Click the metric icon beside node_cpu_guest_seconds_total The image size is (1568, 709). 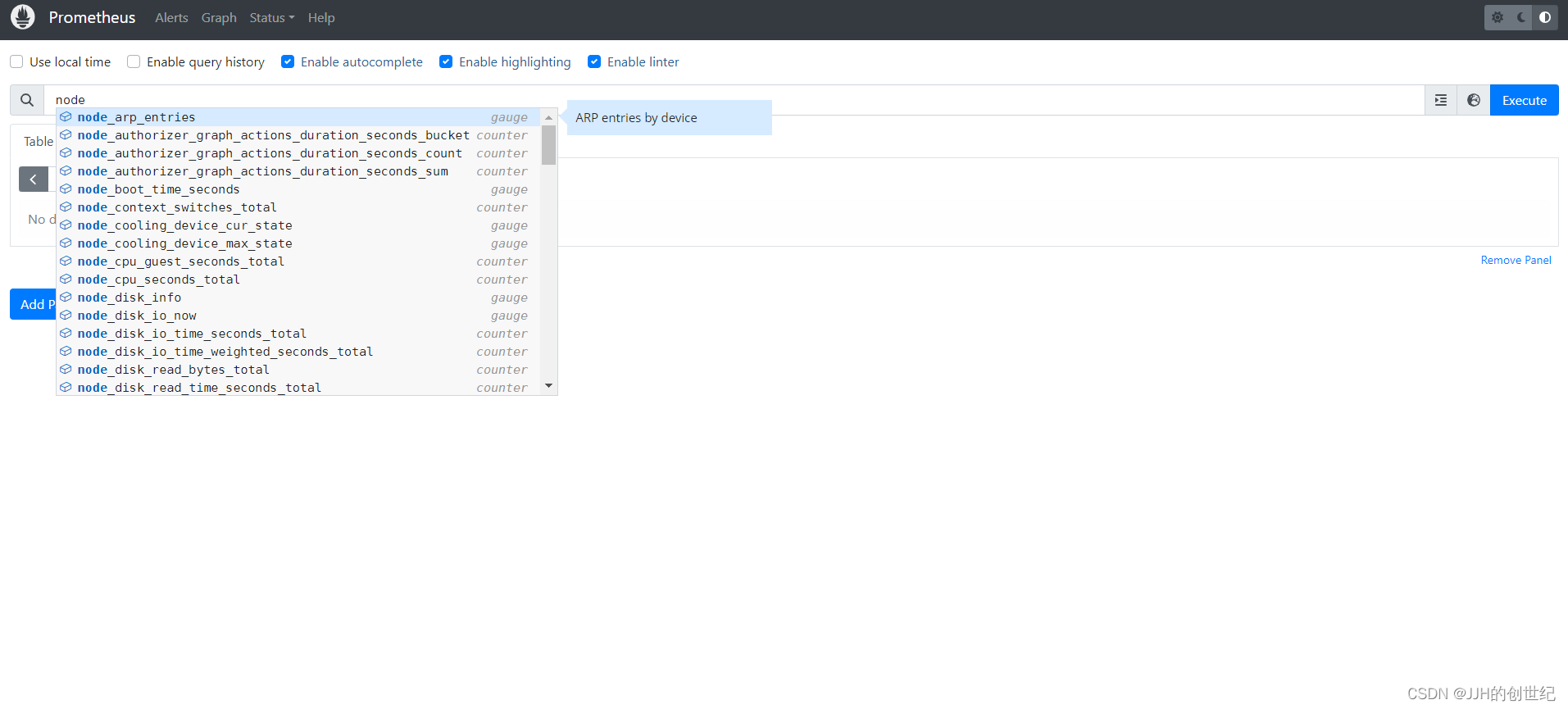[x=66, y=261]
